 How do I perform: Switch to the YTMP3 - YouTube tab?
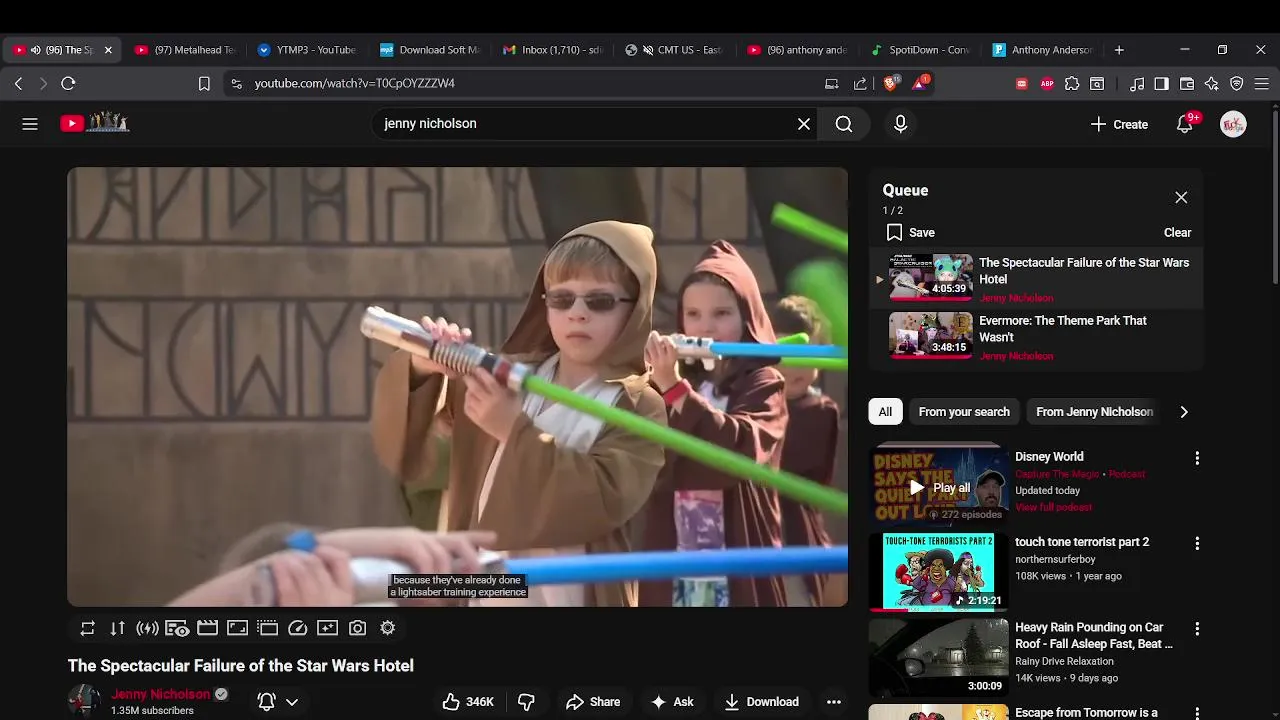(x=307, y=50)
